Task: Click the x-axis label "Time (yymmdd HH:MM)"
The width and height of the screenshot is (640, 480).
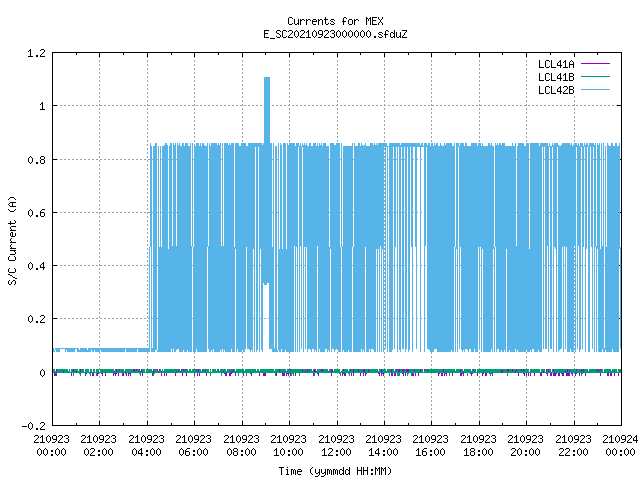Action: click(x=335, y=471)
